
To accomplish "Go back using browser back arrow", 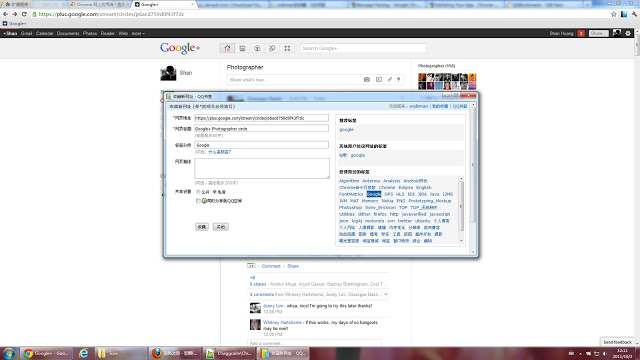I will [x=5, y=14].
